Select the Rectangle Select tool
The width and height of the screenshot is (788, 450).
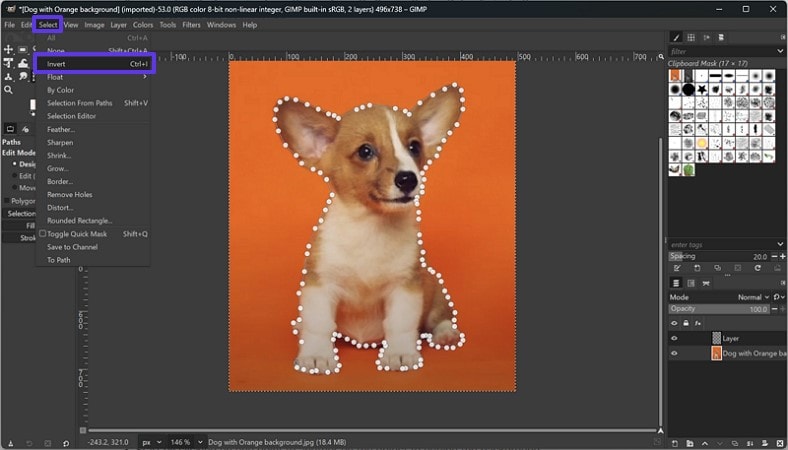[x=23, y=50]
